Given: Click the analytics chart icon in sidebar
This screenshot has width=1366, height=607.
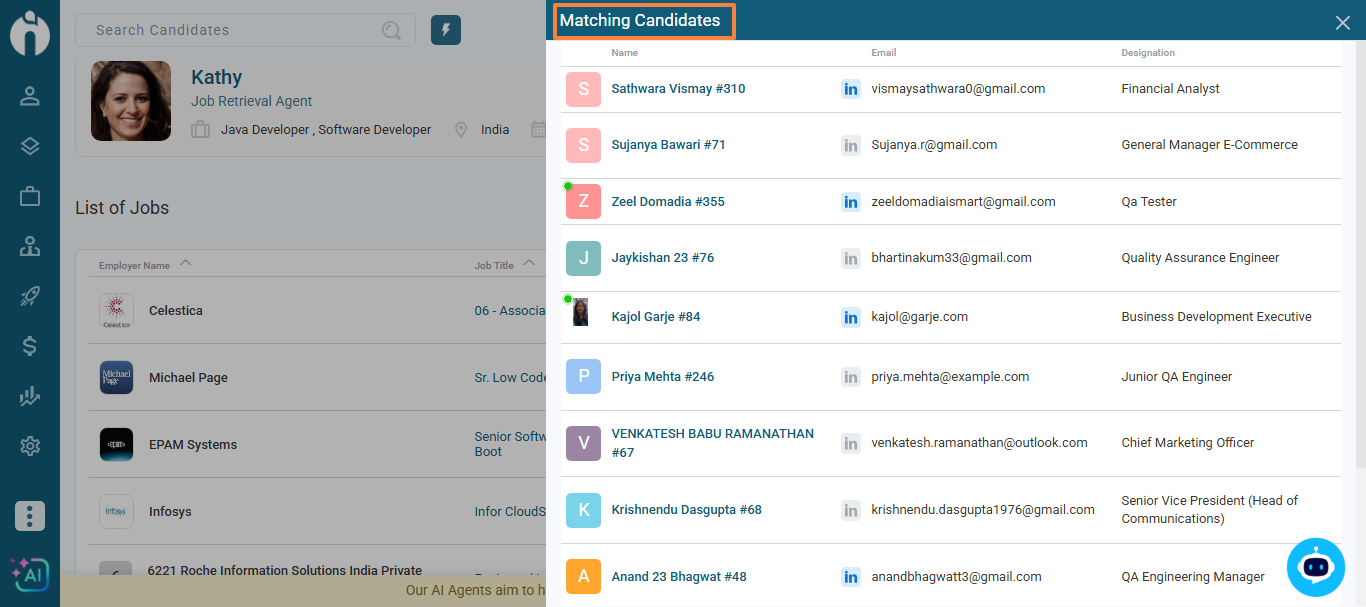Looking at the screenshot, I should (30, 396).
